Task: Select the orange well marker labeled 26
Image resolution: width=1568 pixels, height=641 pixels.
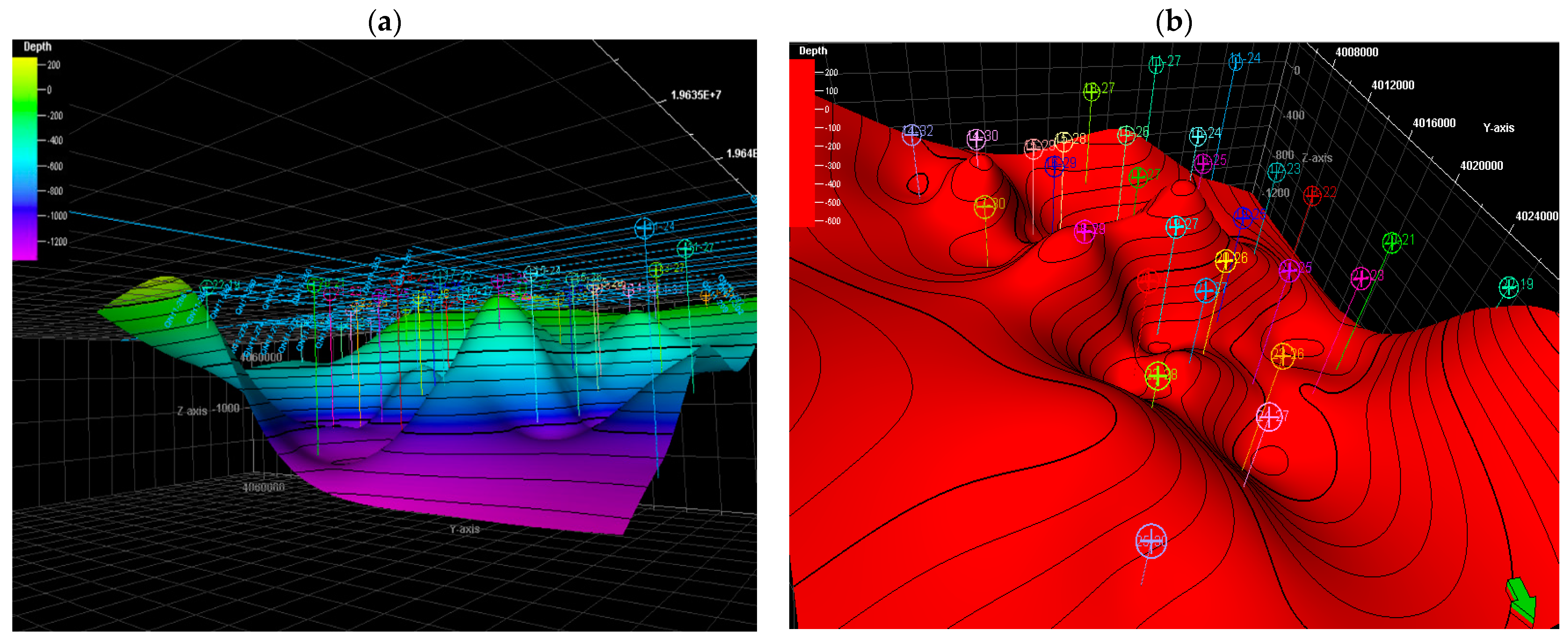Action: coord(1282,356)
